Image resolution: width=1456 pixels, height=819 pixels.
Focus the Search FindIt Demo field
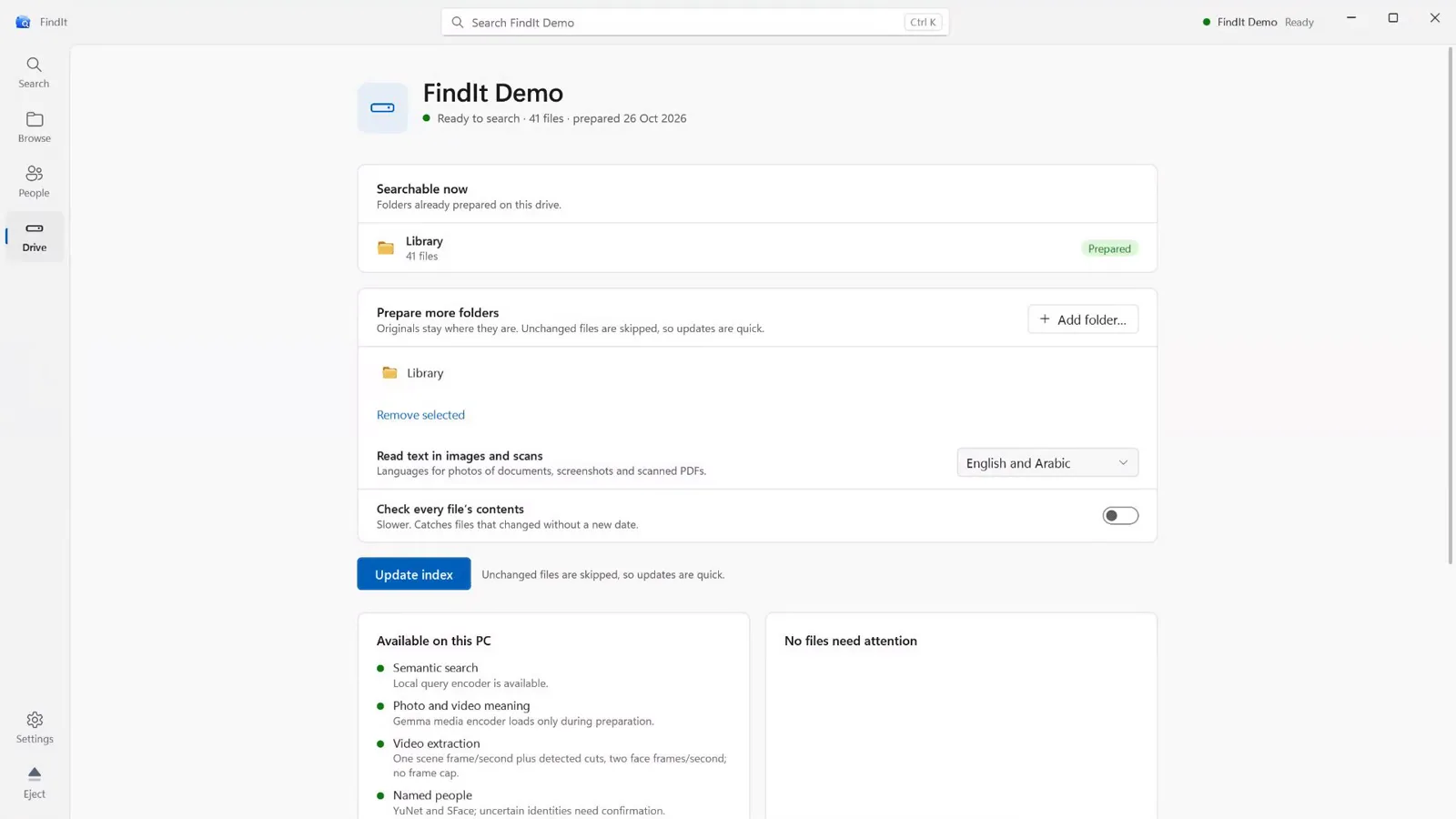point(695,22)
